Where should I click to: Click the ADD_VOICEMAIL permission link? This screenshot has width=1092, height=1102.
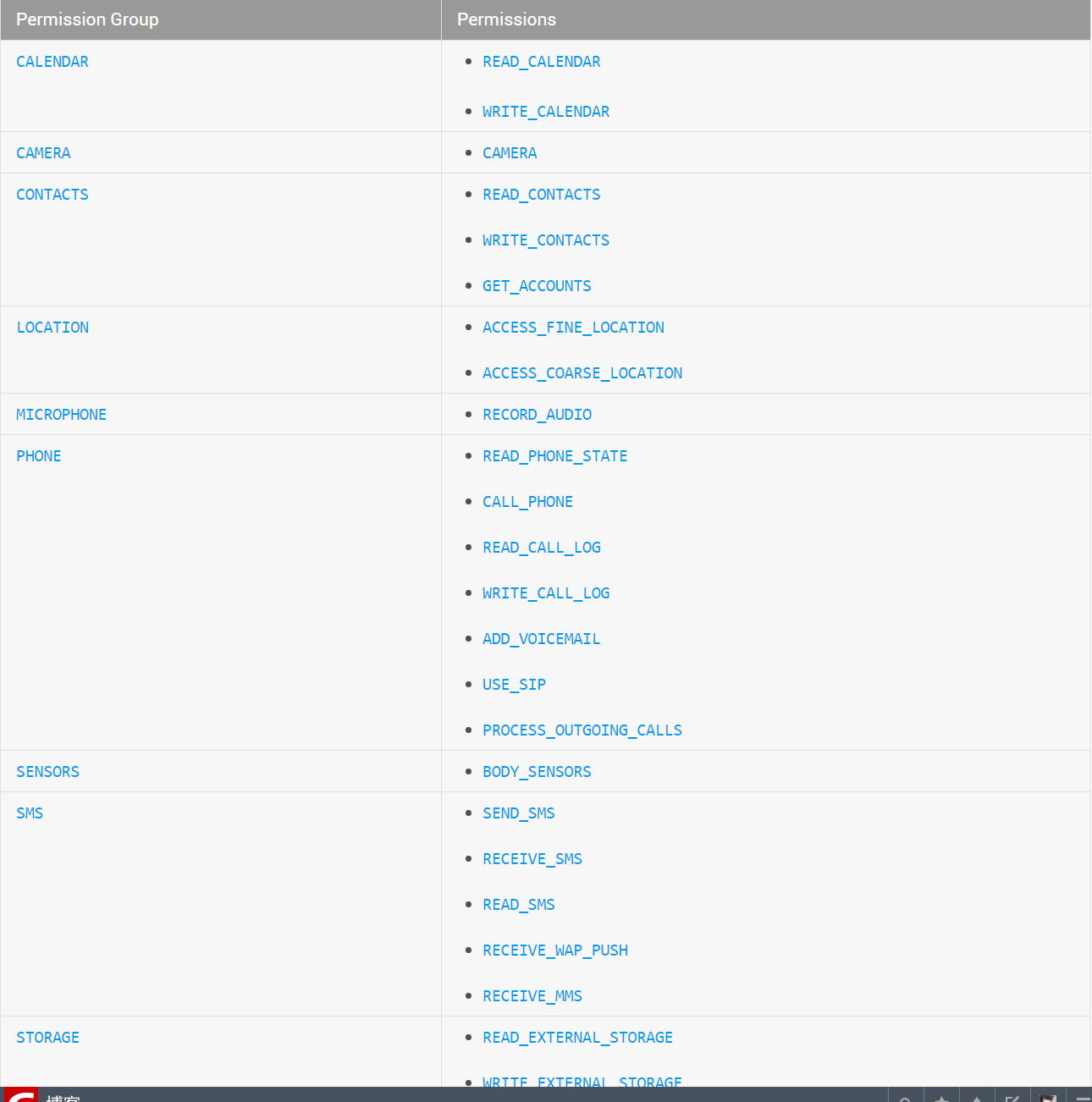(542, 639)
